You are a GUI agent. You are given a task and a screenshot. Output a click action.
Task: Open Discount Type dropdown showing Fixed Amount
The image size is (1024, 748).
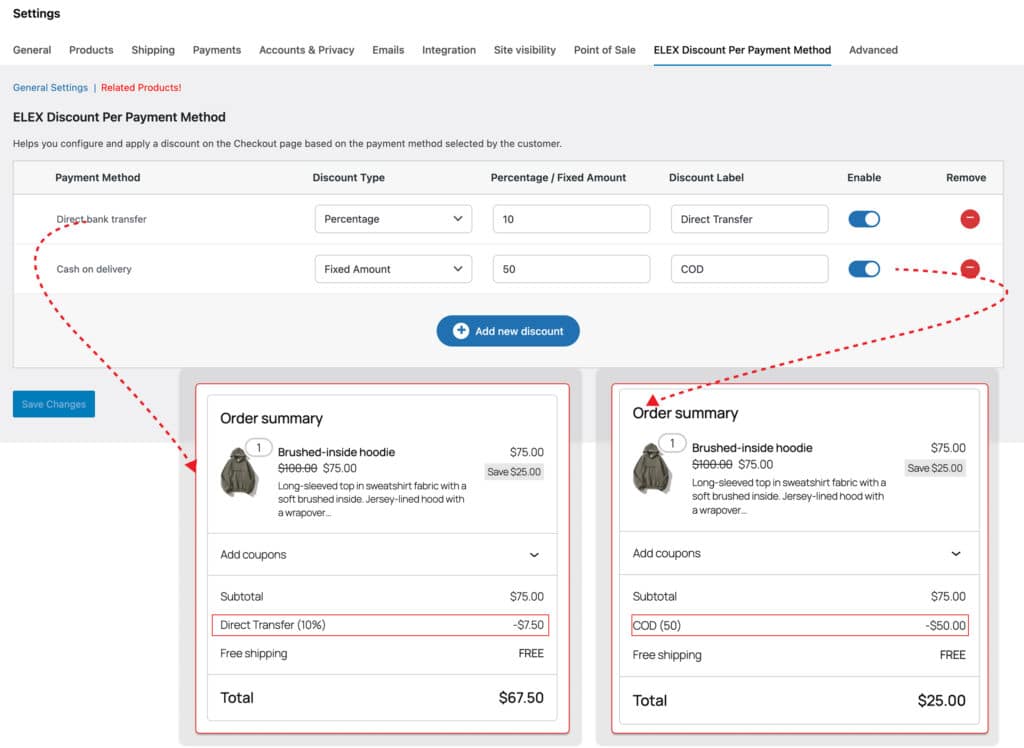pos(393,268)
